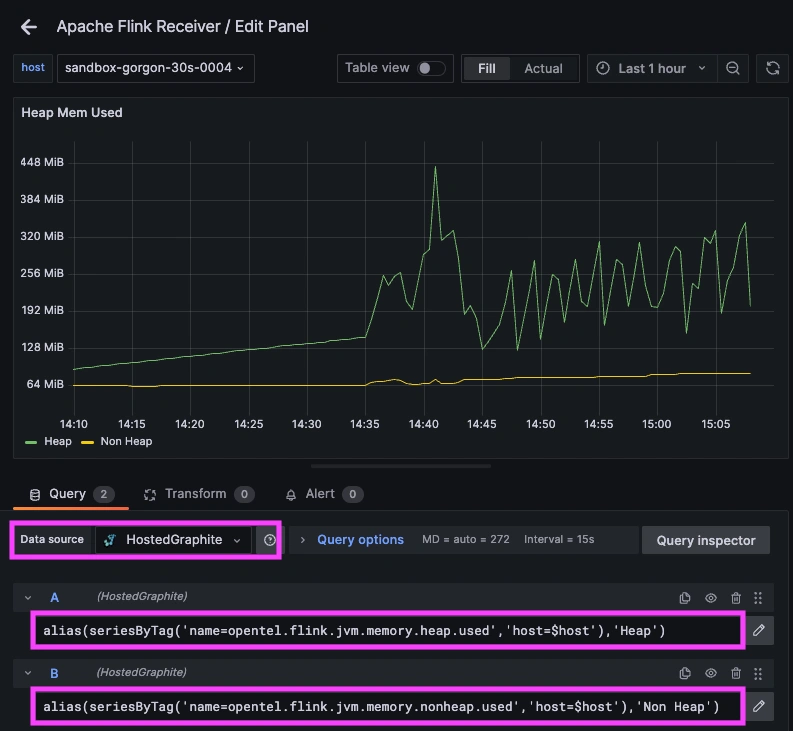The height and width of the screenshot is (731, 793).
Task: Duplicate query A
Action: coord(685,598)
